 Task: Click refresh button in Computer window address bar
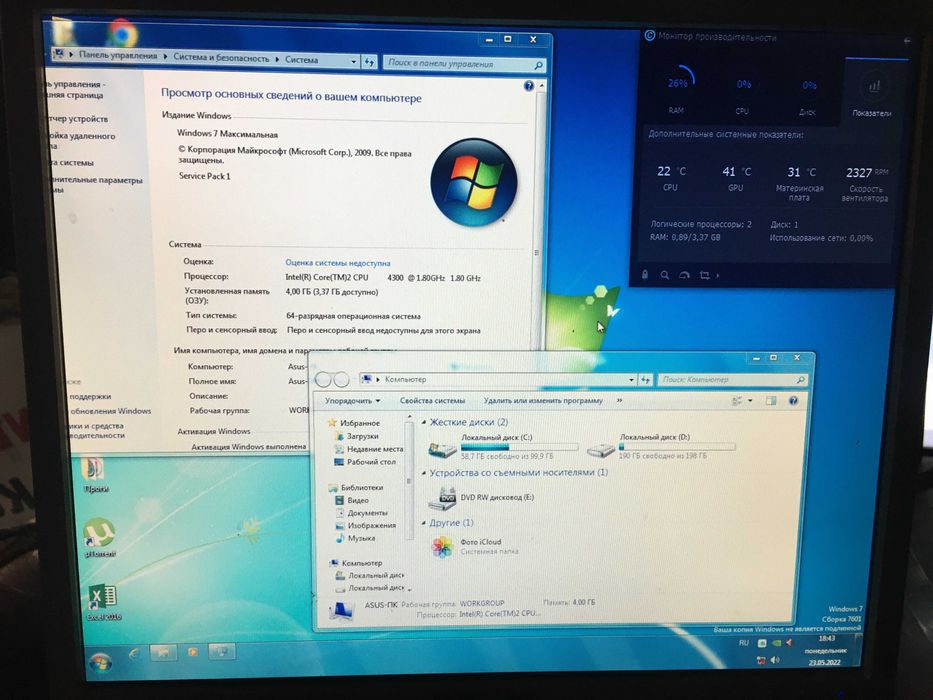[x=646, y=379]
